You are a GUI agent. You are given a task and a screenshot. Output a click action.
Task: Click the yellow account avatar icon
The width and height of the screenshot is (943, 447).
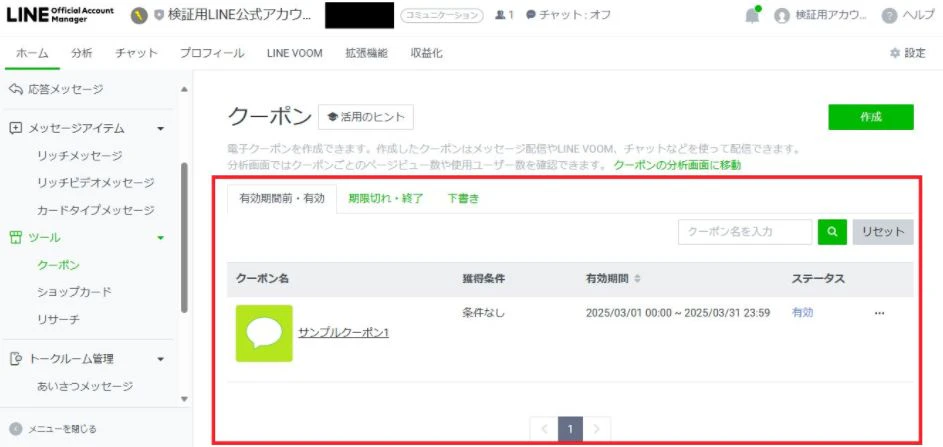click(x=139, y=16)
